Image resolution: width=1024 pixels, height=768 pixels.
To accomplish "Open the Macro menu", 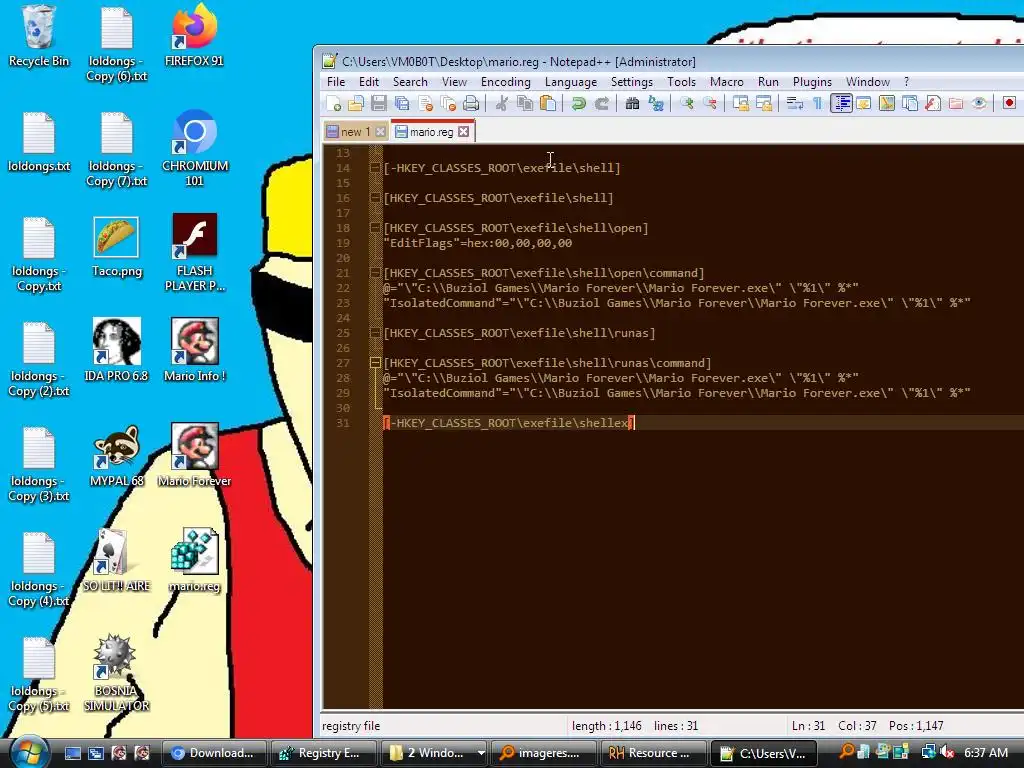I will 726,82.
